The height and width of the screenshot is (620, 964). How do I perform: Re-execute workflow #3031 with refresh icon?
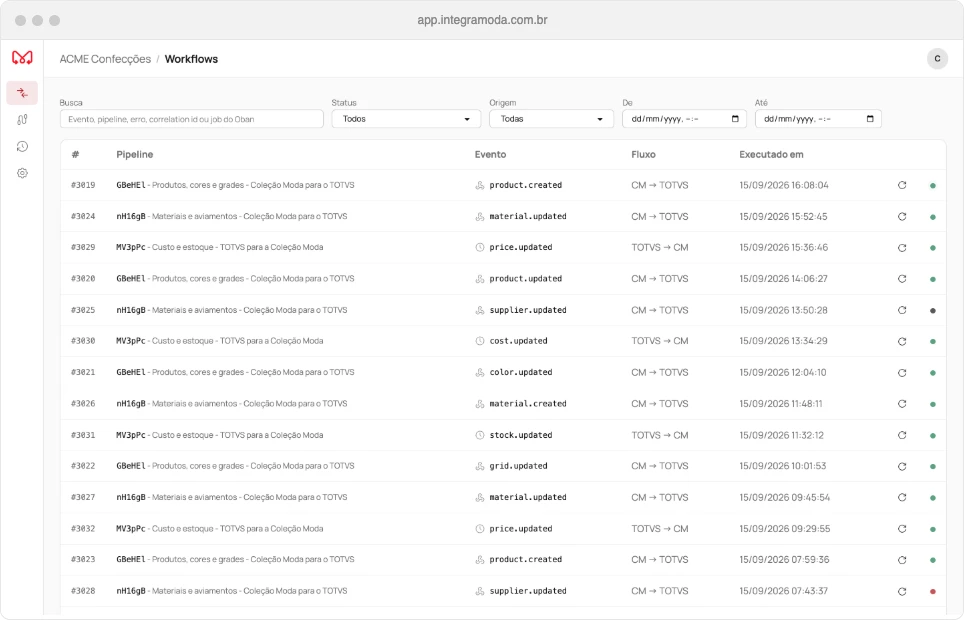coord(902,435)
